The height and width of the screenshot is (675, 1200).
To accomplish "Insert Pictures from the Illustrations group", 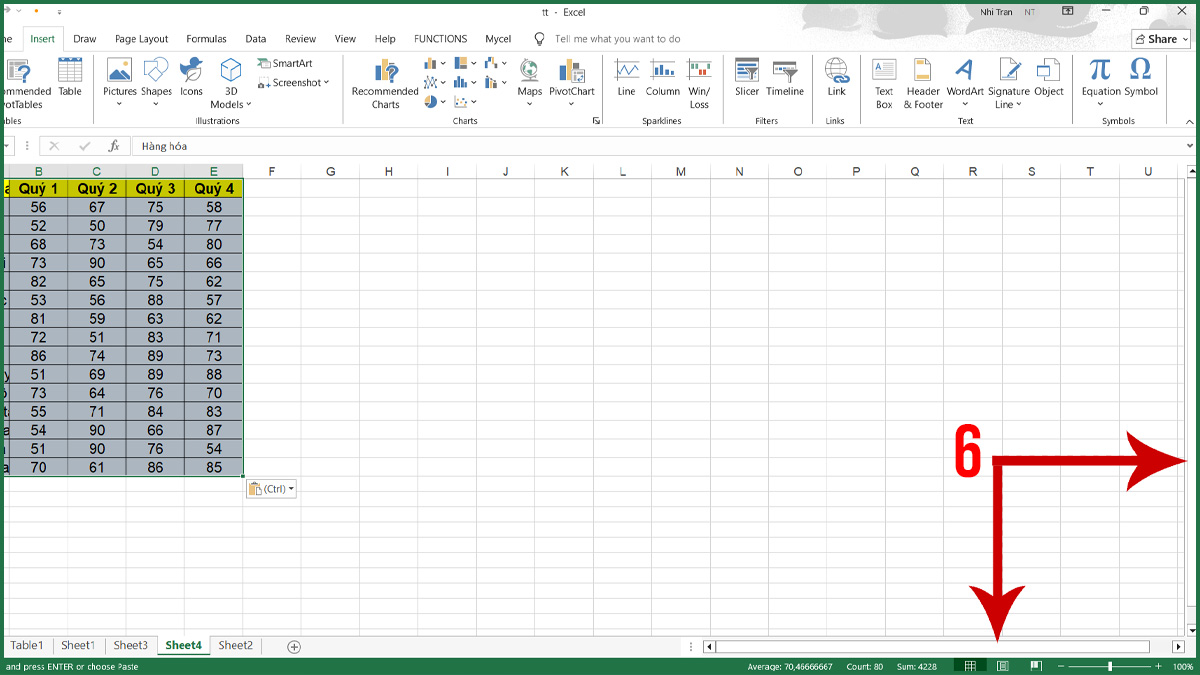I will pyautogui.click(x=119, y=83).
